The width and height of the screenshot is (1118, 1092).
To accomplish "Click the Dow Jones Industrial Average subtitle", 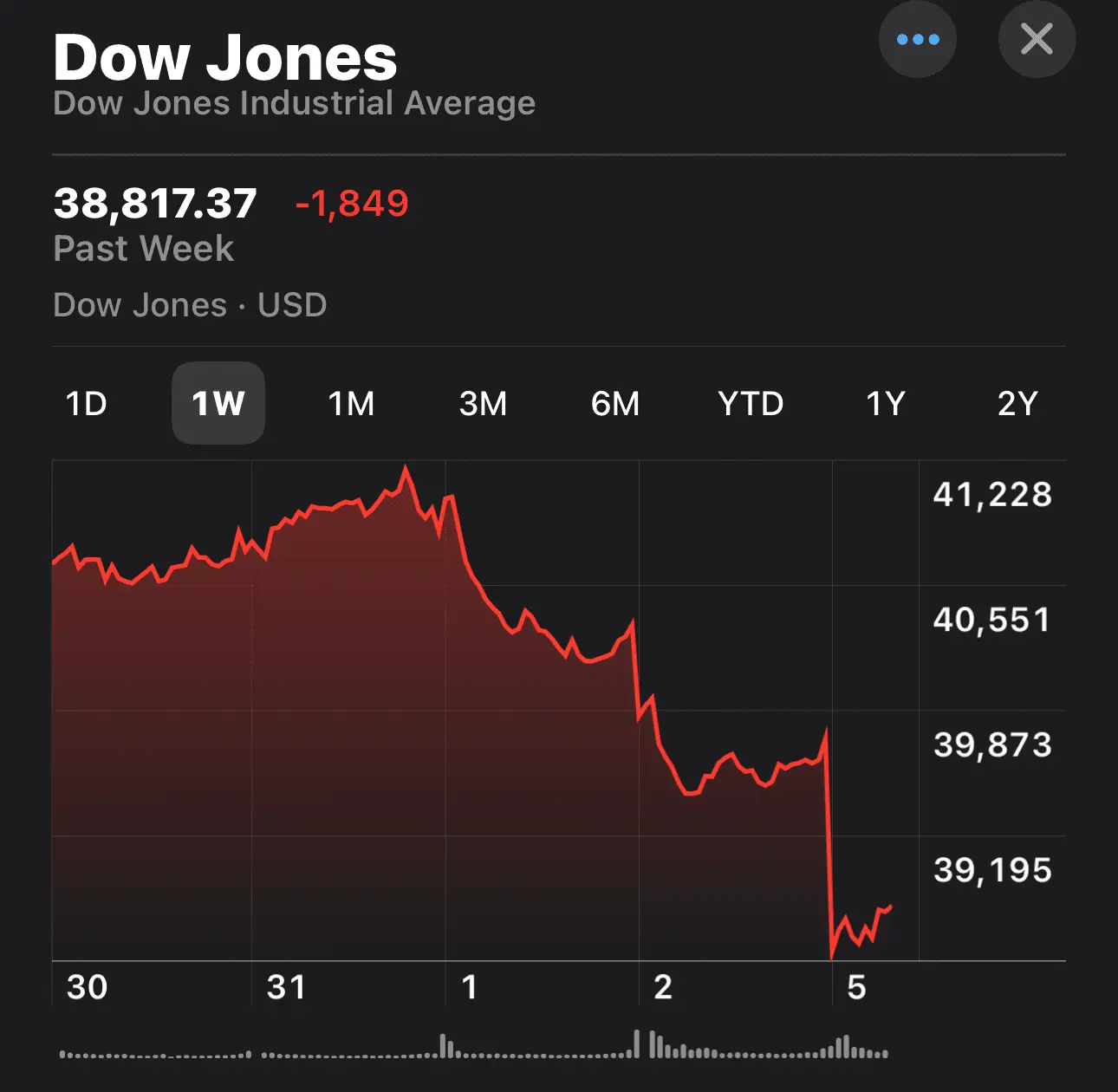I will click(x=295, y=103).
